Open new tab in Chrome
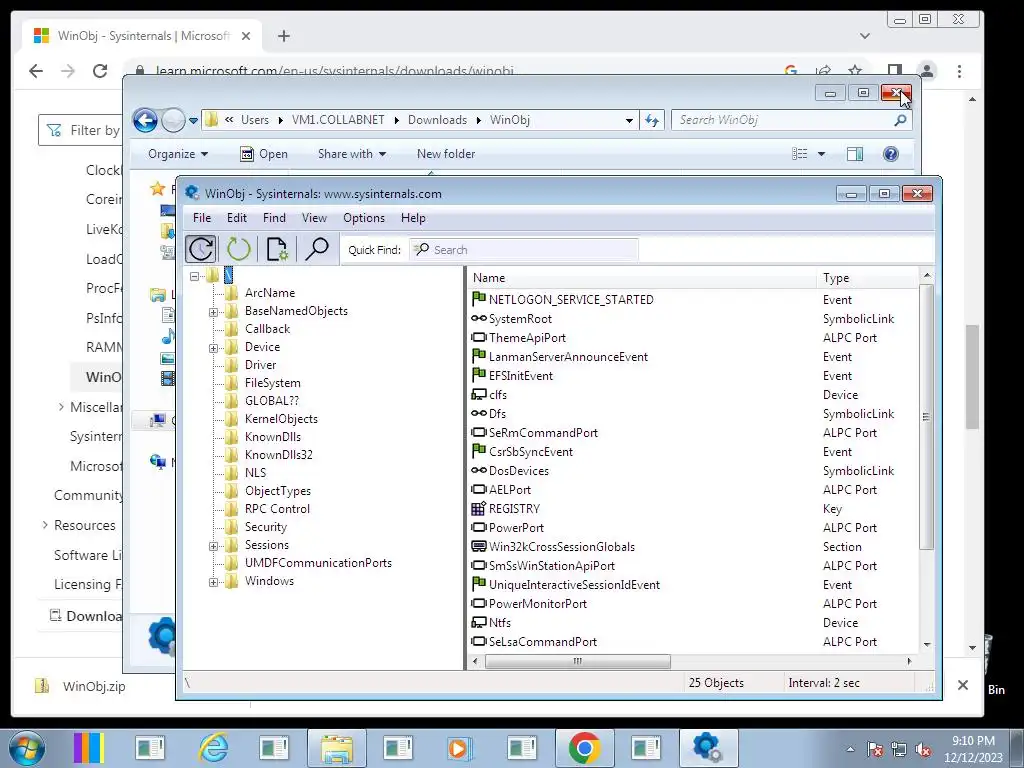This screenshot has height=768, width=1024. point(283,36)
